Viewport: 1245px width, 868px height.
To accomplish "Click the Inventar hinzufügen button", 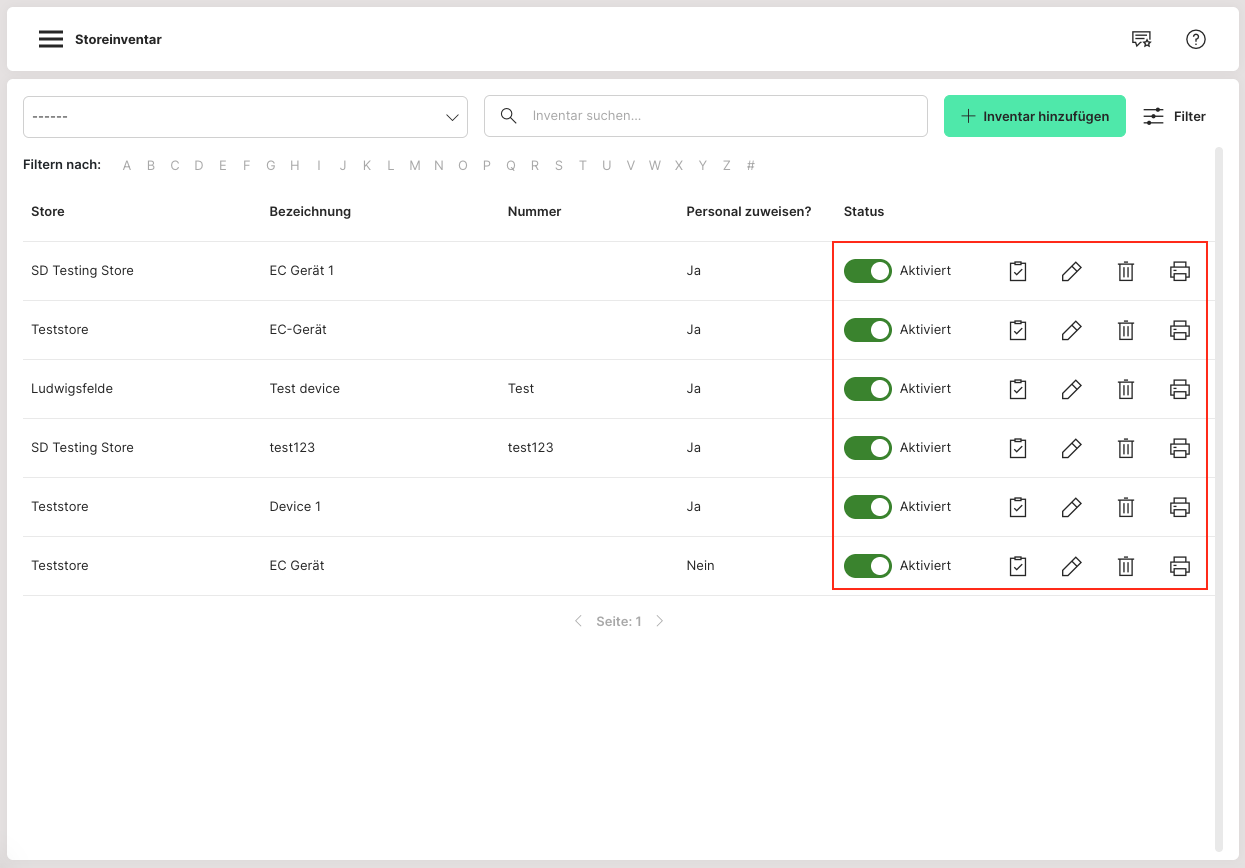I will (1034, 117).
